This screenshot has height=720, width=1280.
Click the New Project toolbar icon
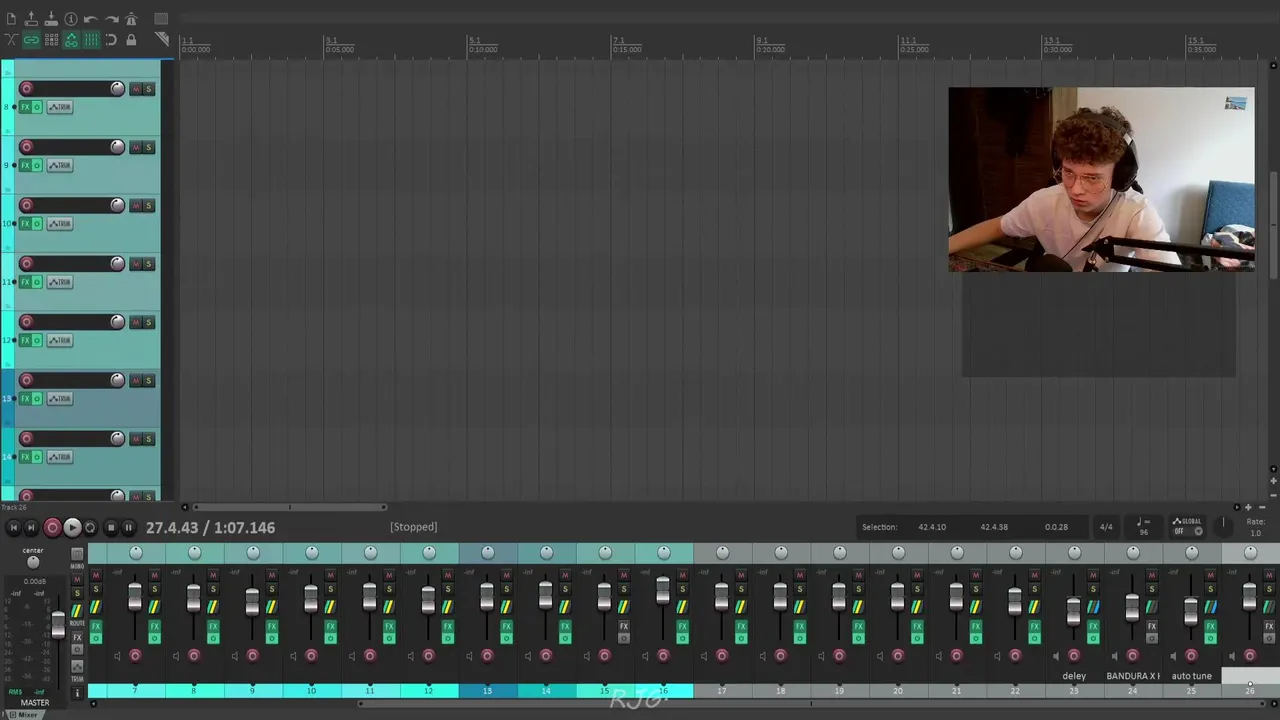(11, 19)
